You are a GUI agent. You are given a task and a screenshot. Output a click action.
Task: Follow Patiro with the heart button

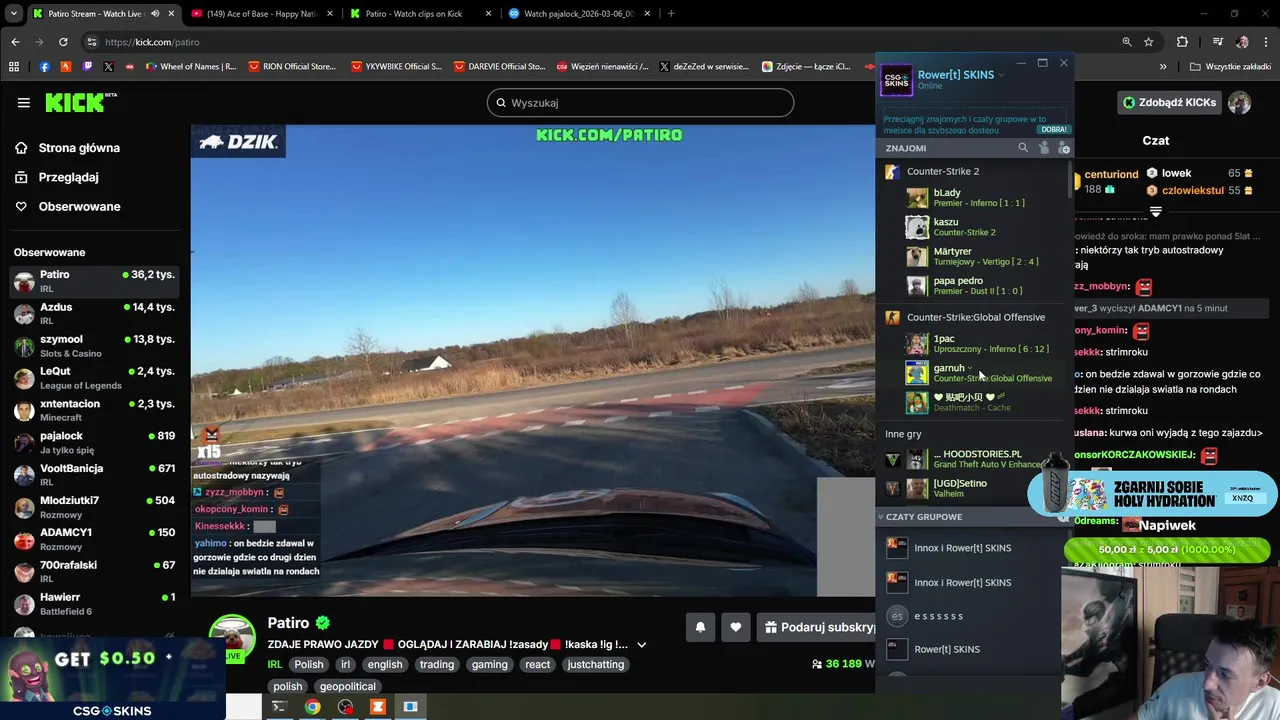(x=735, y=627)
